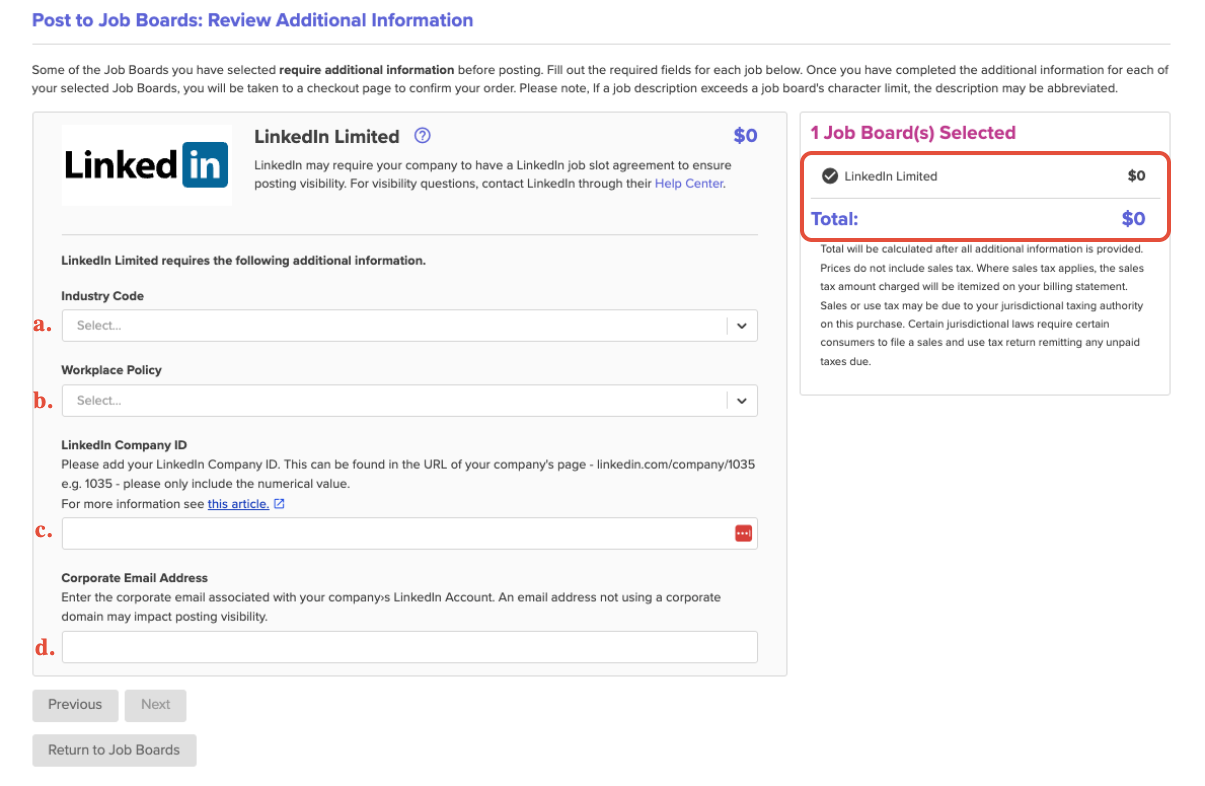Toggle the LinkedIn Limited checkmark in selected boards
Viewport: 1205px width, 786px height.
coord(829,176)
